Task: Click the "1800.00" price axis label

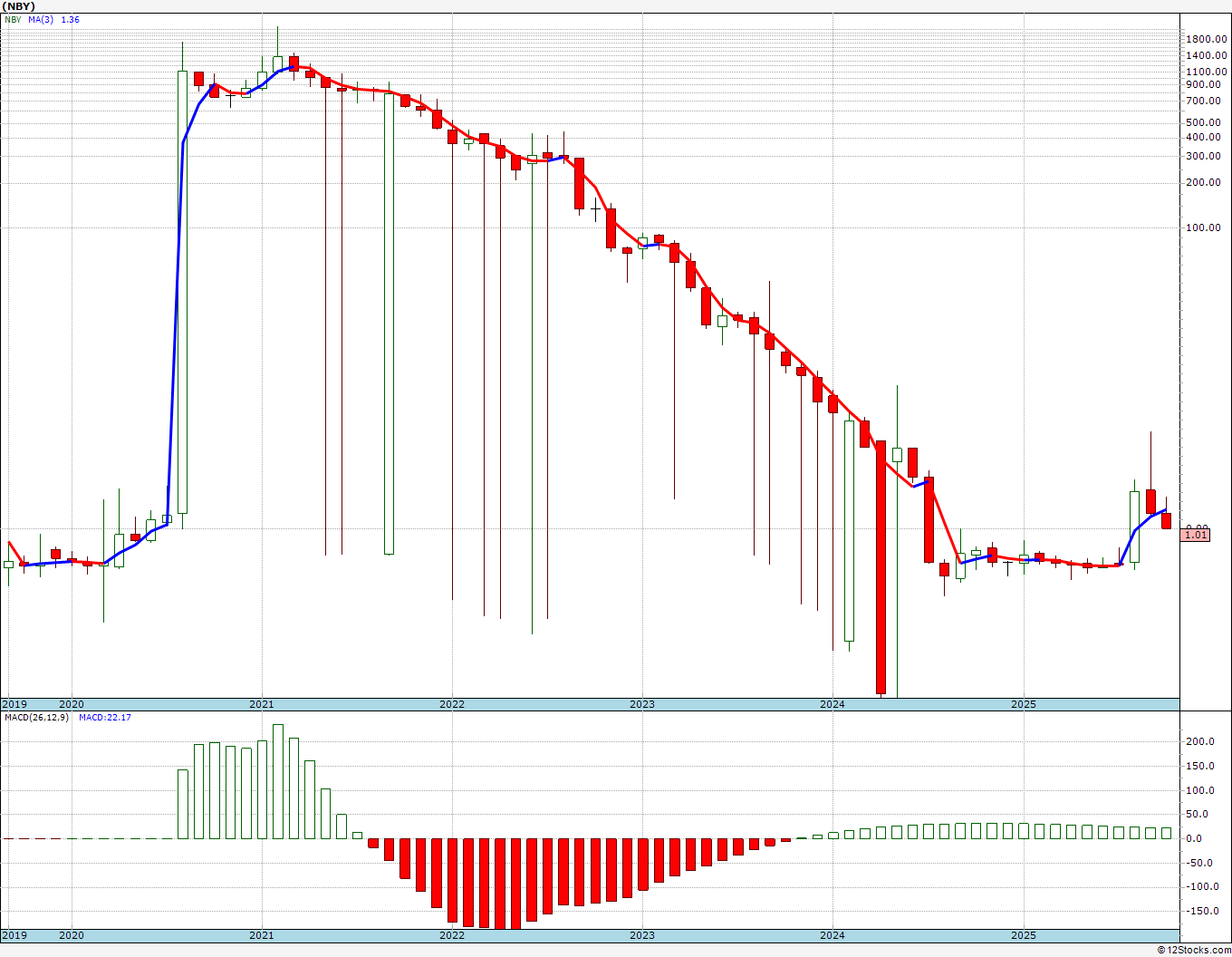Action: [x=1207, y=39]
